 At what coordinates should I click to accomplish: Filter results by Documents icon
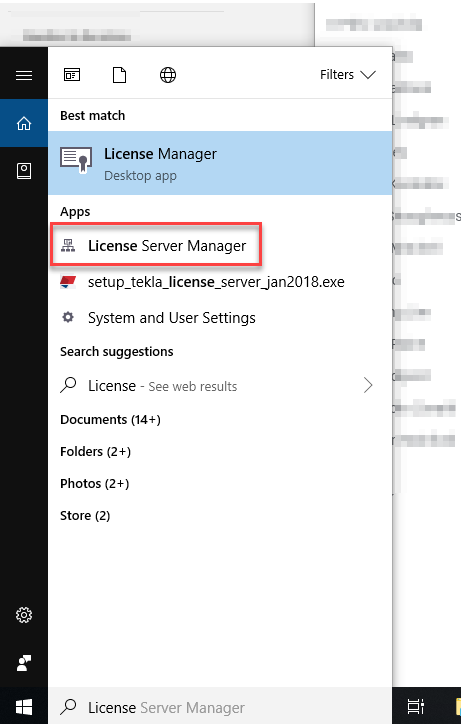click(x=120, y=74)
